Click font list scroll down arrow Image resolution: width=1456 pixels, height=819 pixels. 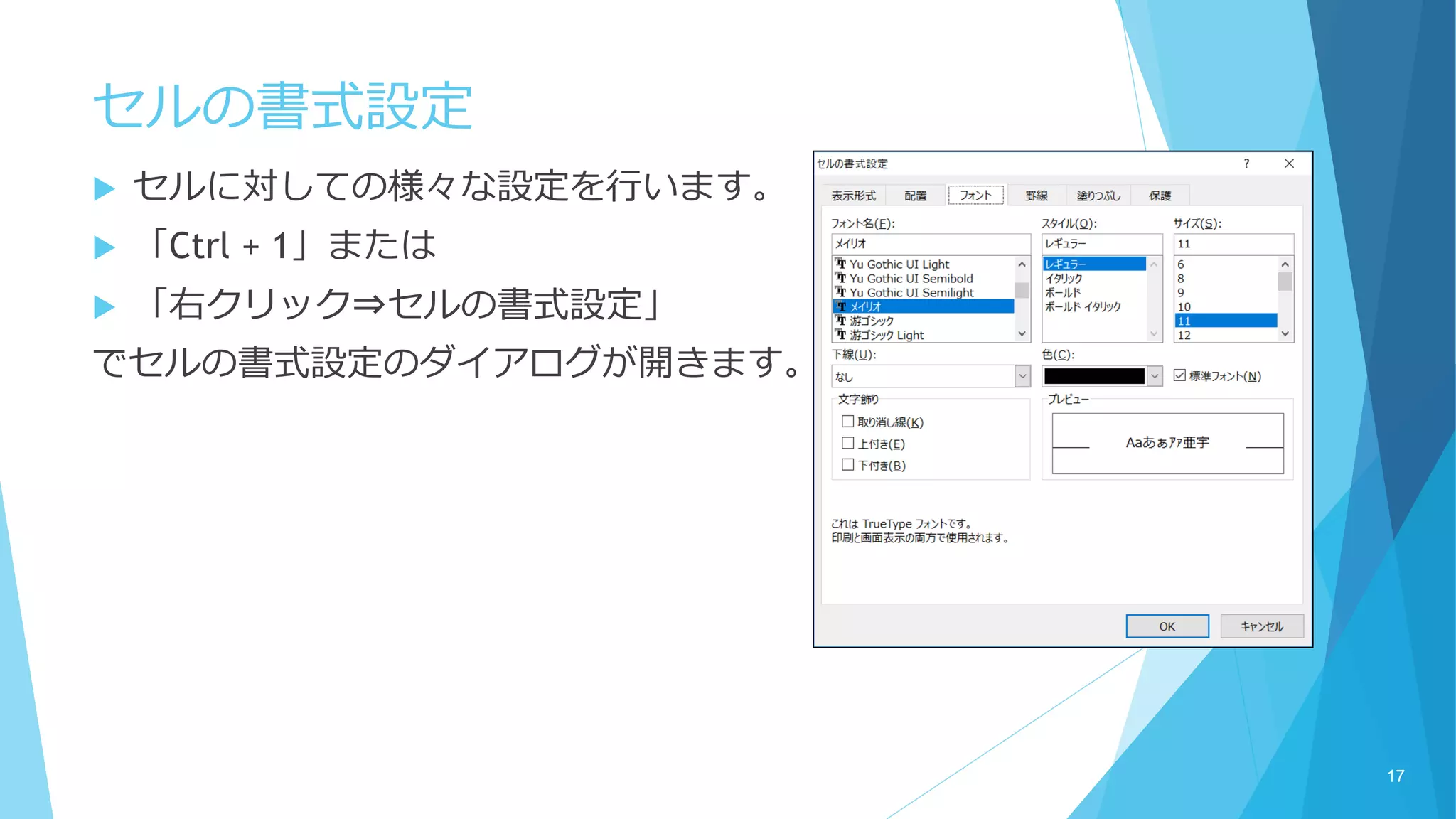(x=1022, y=334)
